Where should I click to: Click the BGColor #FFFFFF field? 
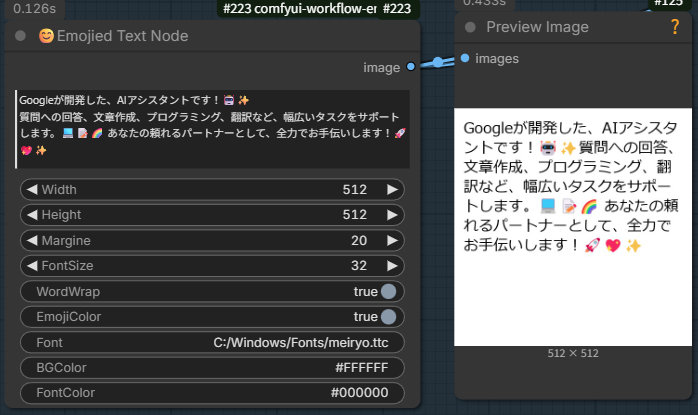coord(212,367)
